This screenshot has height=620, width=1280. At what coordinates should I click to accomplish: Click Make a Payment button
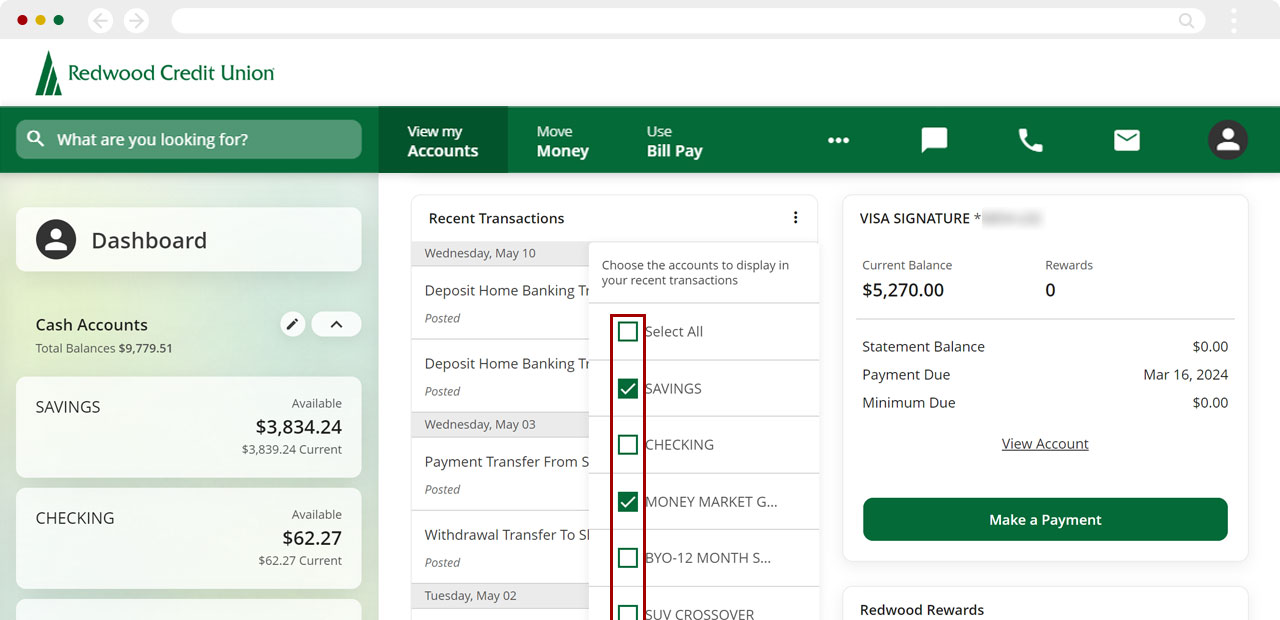pos(1045,519)
